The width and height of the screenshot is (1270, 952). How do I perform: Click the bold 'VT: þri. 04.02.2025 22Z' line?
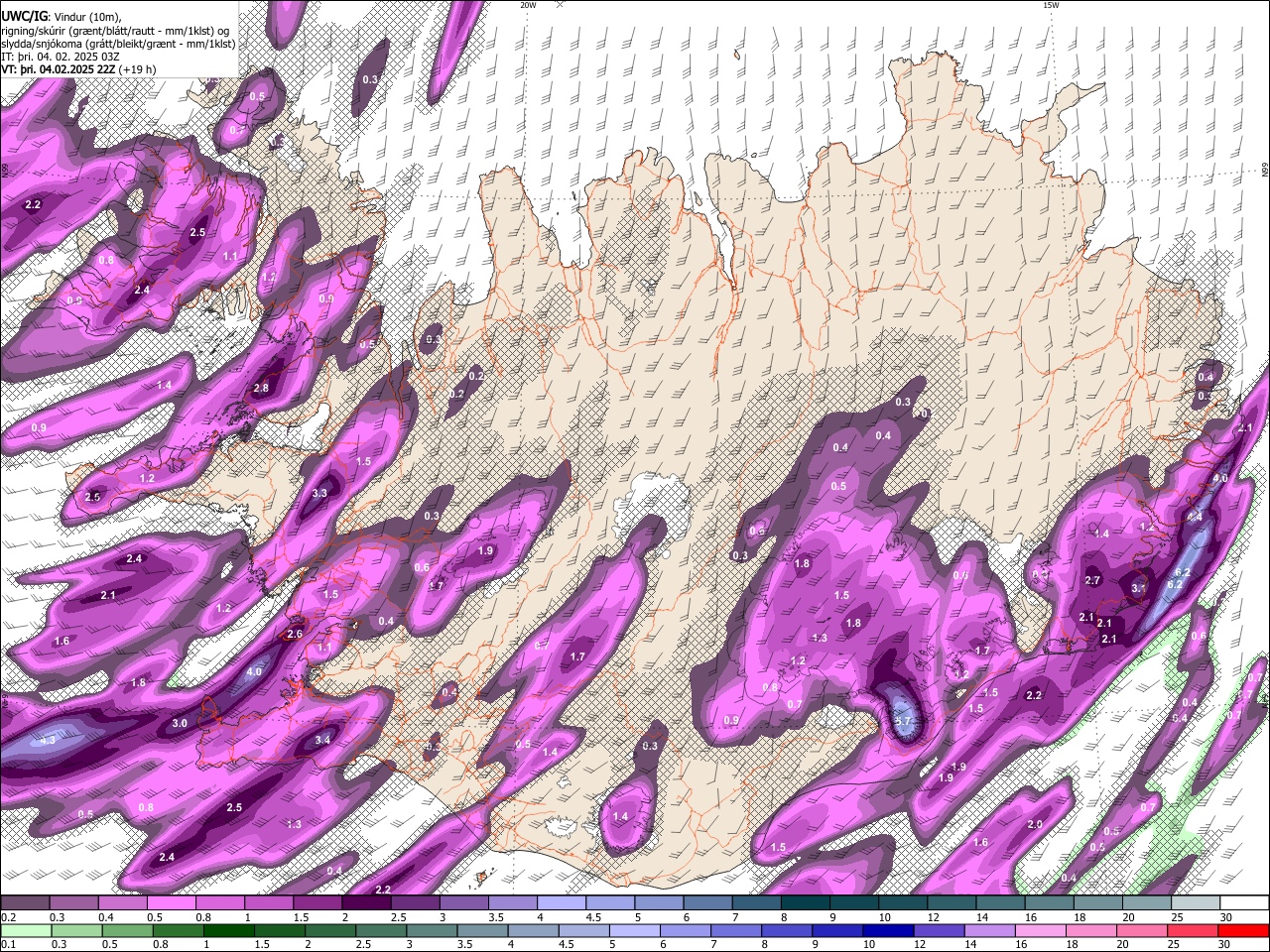pos(58,69)
